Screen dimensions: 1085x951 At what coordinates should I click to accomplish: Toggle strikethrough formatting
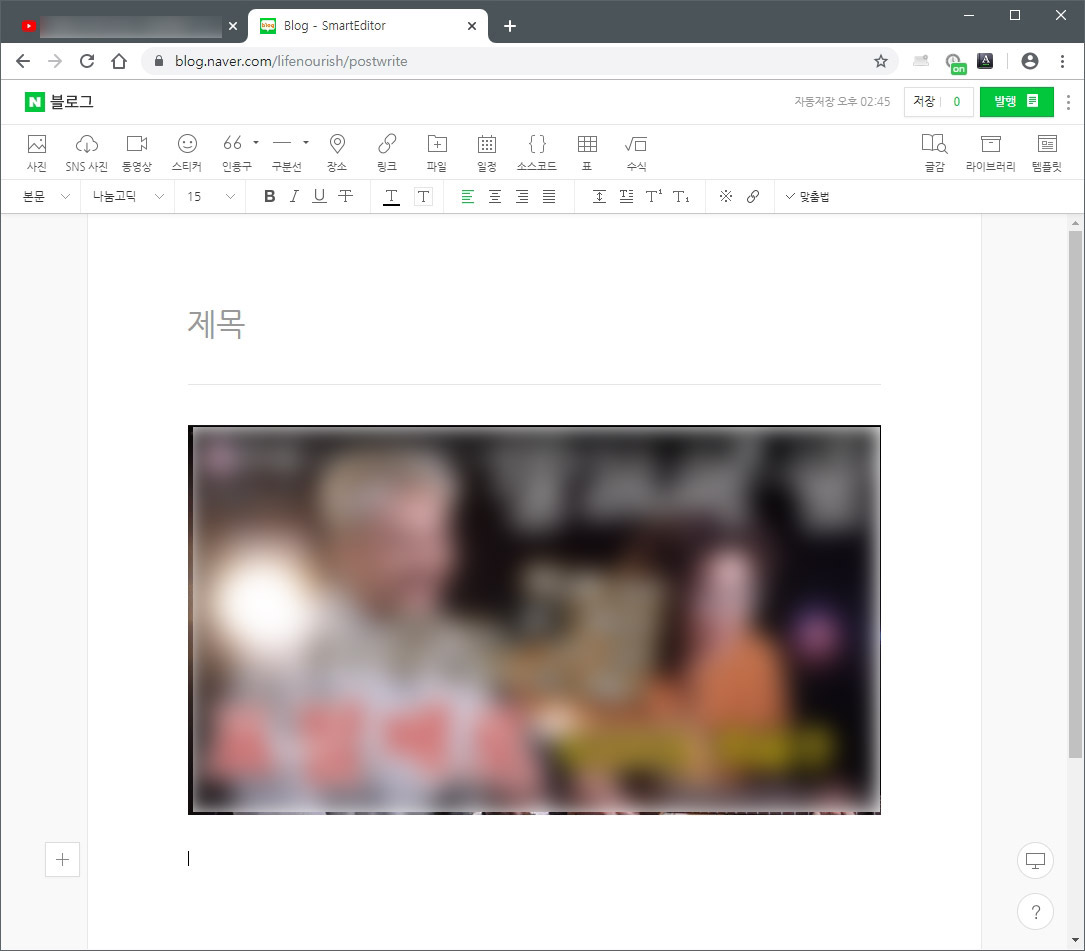[x=345, y=197]
